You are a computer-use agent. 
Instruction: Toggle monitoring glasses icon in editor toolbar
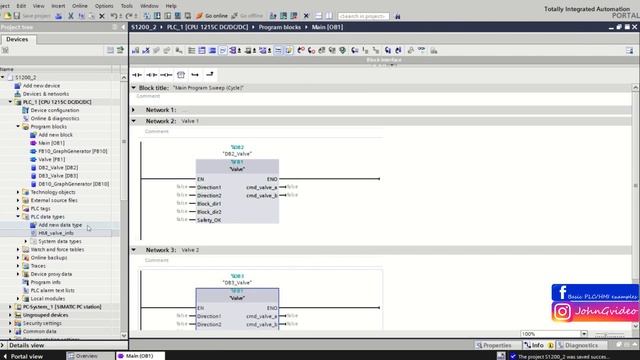[x=421, y=50]
